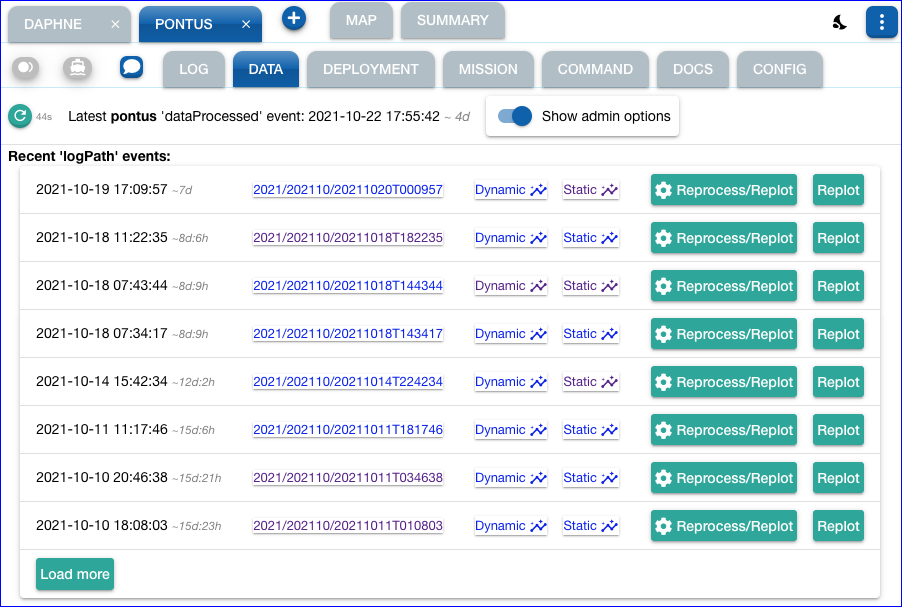Open the chat bubble icon
The height and width of the screenshot is (607, 902).
(x=131, y=67)
